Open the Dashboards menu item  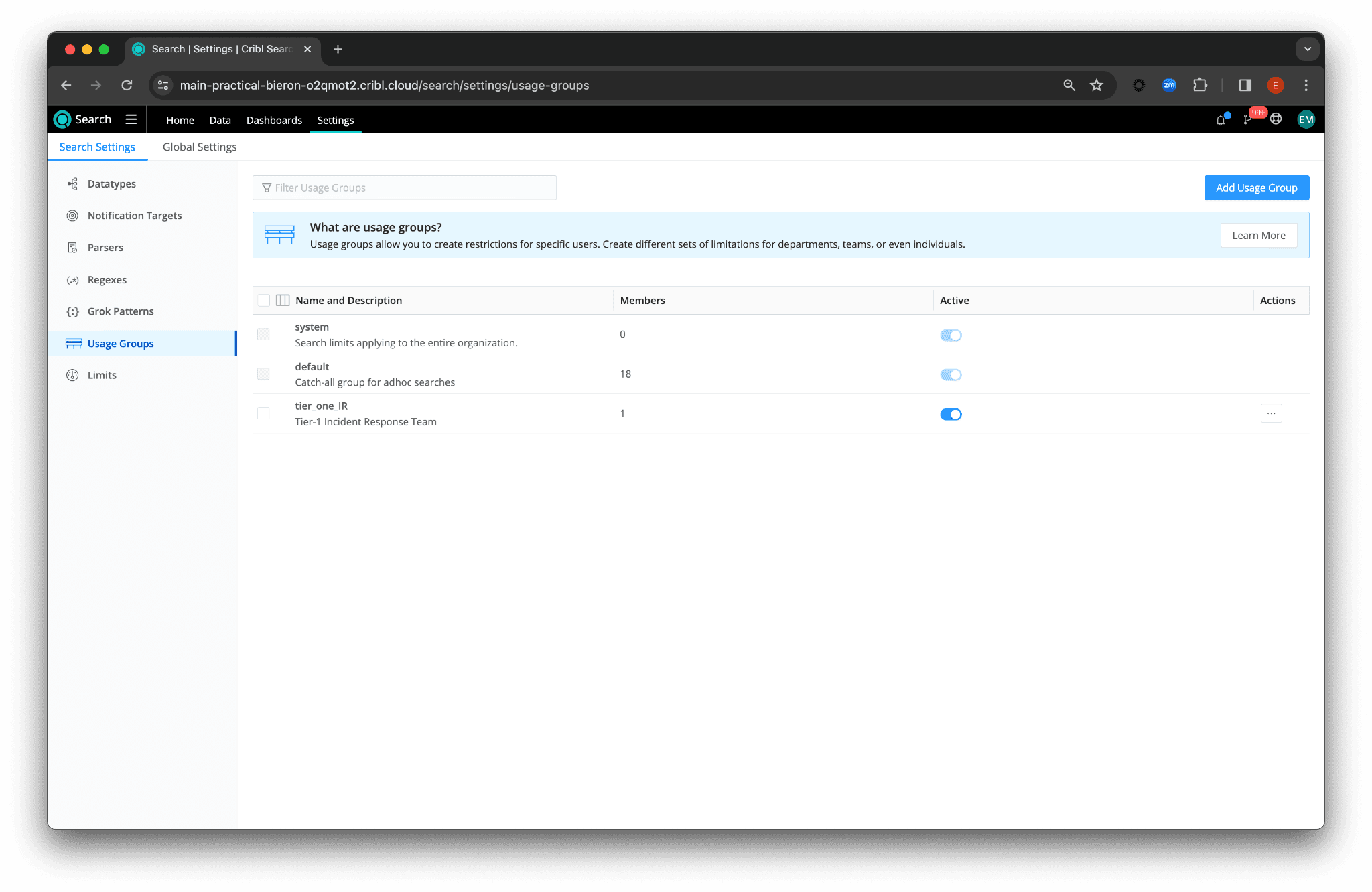point(274,120)
